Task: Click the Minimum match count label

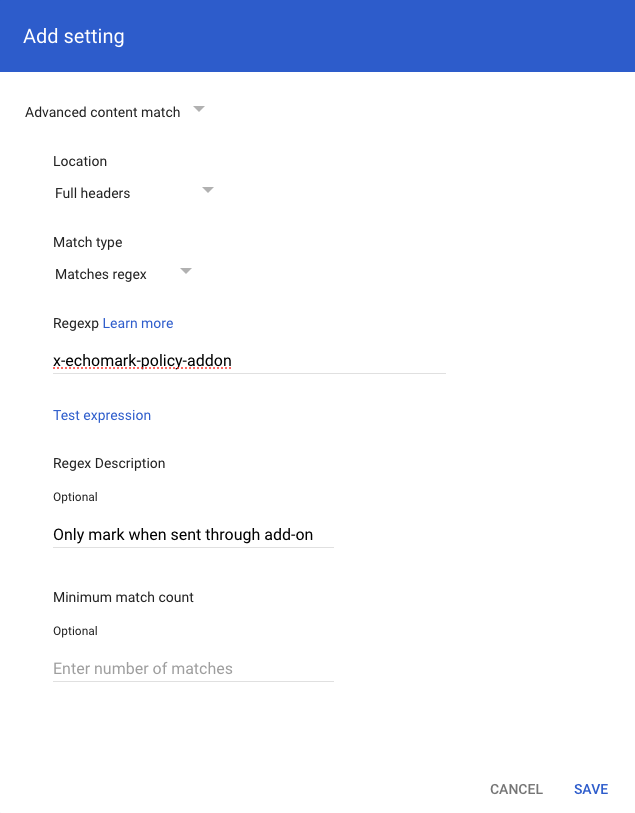Action: (123, 597)
